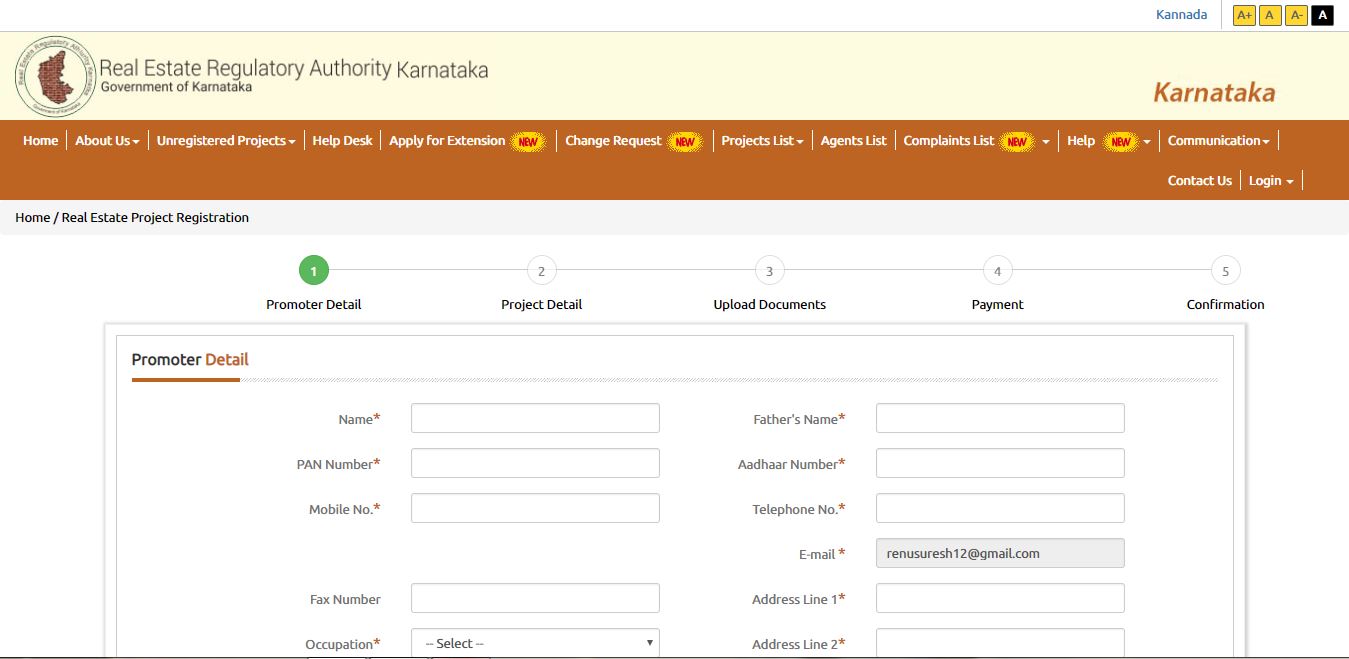The width and height of the screenshot is (1349, 659).
Task: Click the PAN Number input field
Action: point(534,462)
